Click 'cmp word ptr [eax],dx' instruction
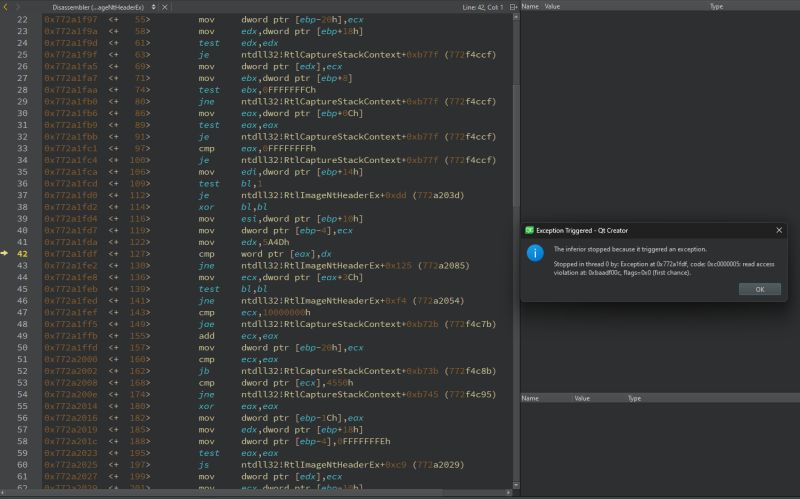Image resolution: width=800 pixels, height=499 pixels. point(265,254)
